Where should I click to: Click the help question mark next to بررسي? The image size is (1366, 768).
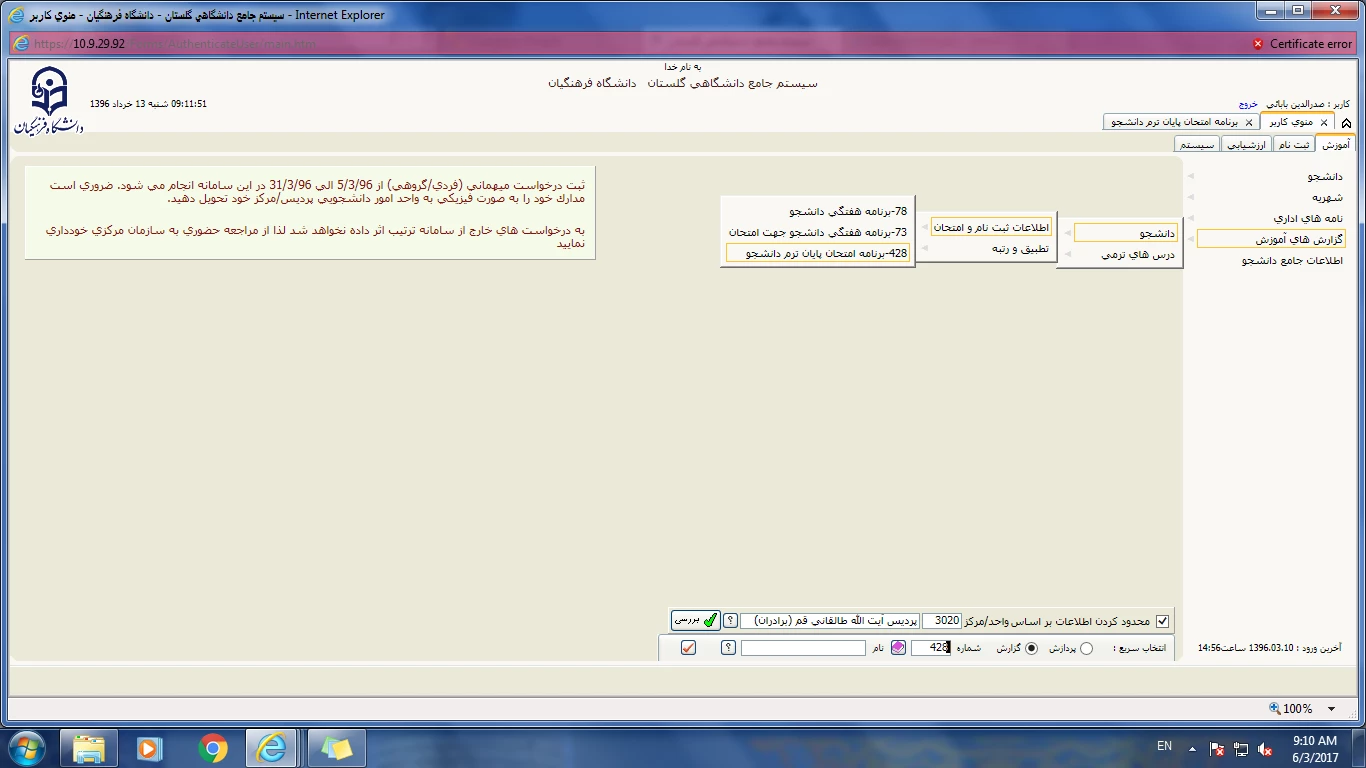730,621
